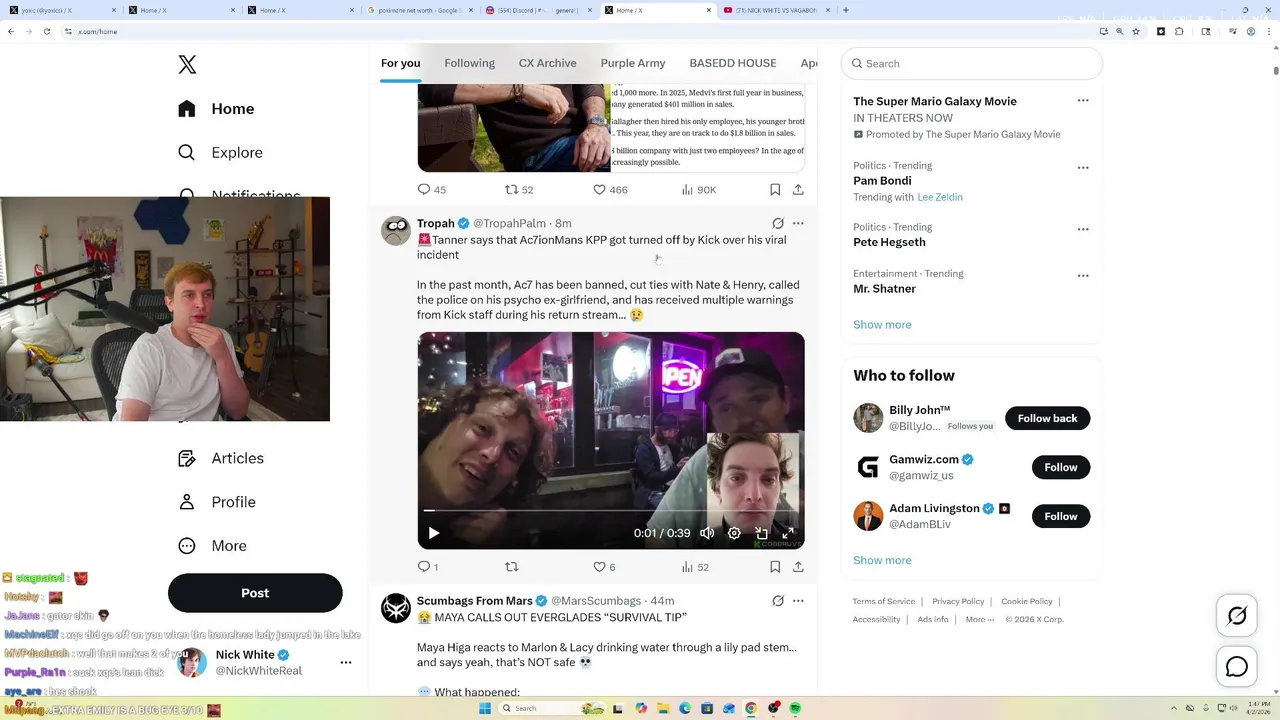Screen dimensions: 1280x720
Task: Open Nick White account options menu
Action: tap(346, 662)
